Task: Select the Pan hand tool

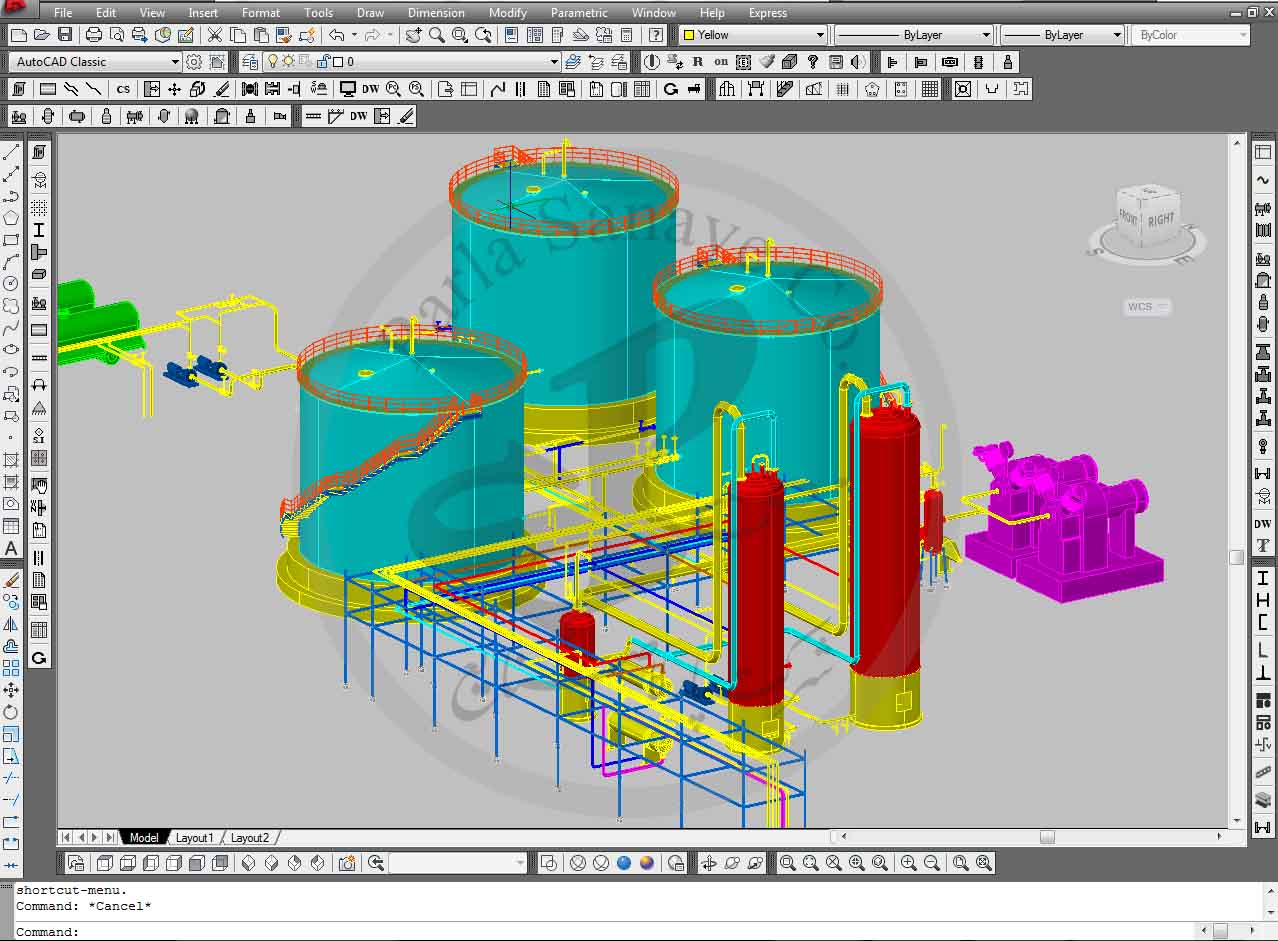Action: (x=413, y=35)
